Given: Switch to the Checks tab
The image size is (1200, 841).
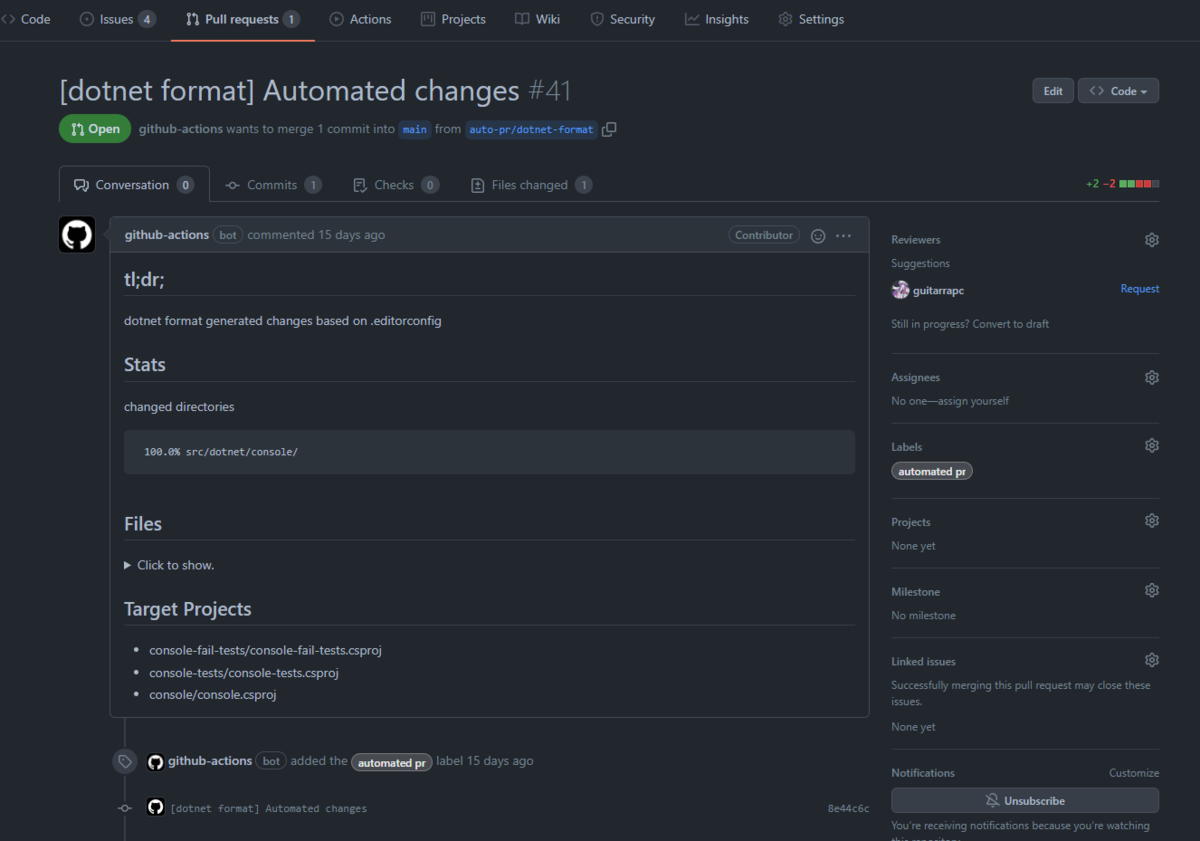Looking at the screenshot, I should click(x=395, y=185).
